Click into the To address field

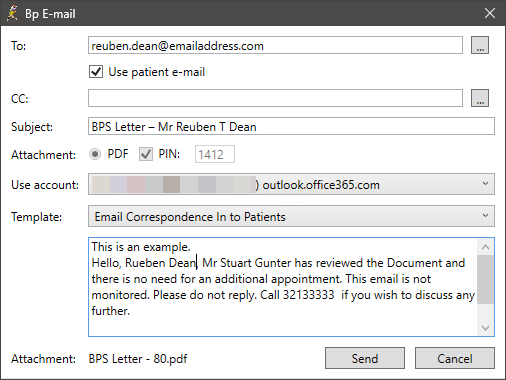coord(275,45)
